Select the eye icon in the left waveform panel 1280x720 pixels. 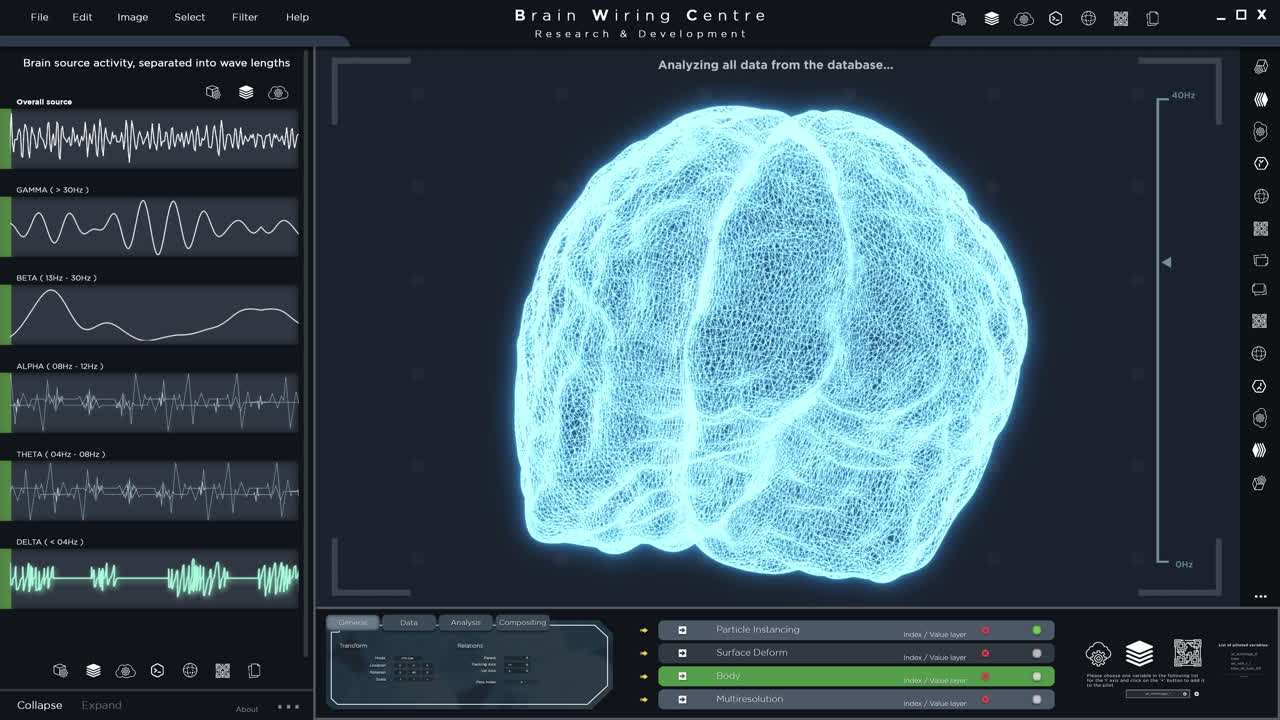click(278, 92)
